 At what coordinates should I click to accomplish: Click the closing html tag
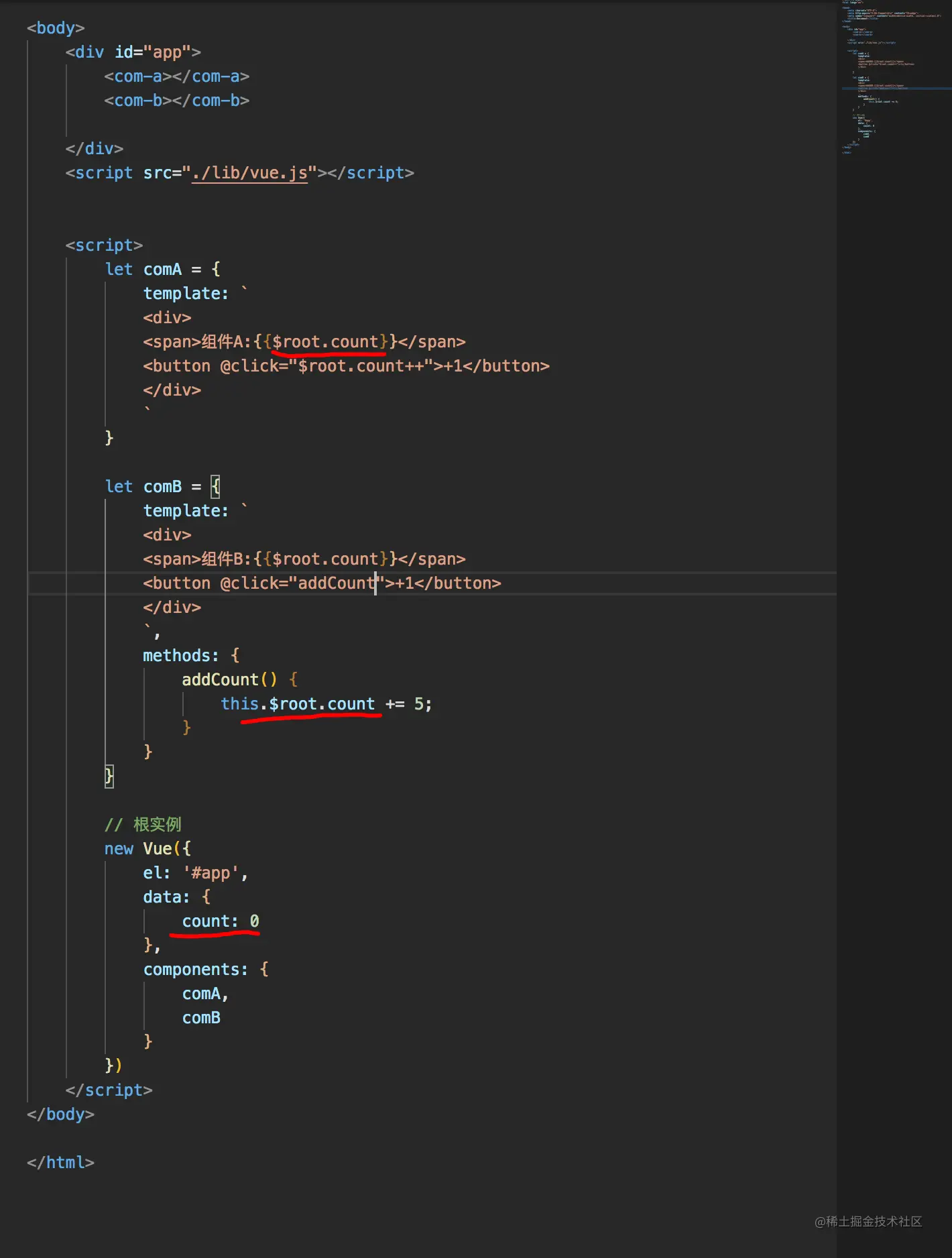(x=60, y=1163)
